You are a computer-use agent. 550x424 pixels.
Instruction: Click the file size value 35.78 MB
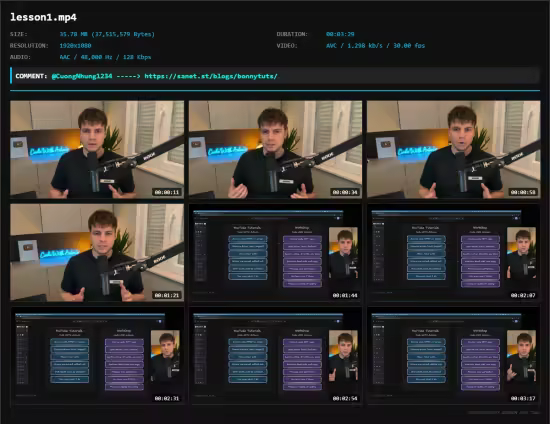point(107,34)
